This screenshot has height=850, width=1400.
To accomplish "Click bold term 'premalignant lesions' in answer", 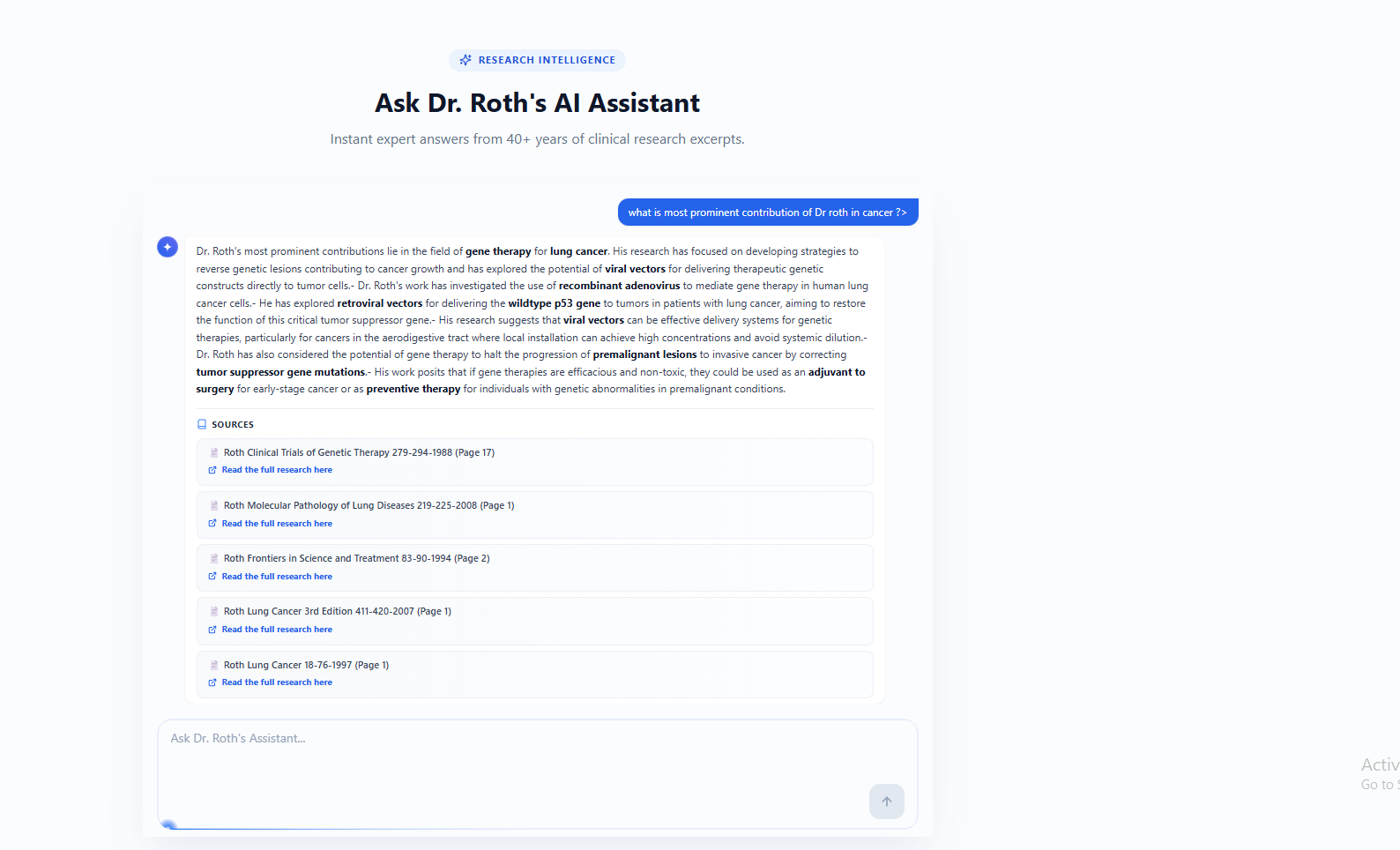I will pyautogui.click(x=644, y=354).
